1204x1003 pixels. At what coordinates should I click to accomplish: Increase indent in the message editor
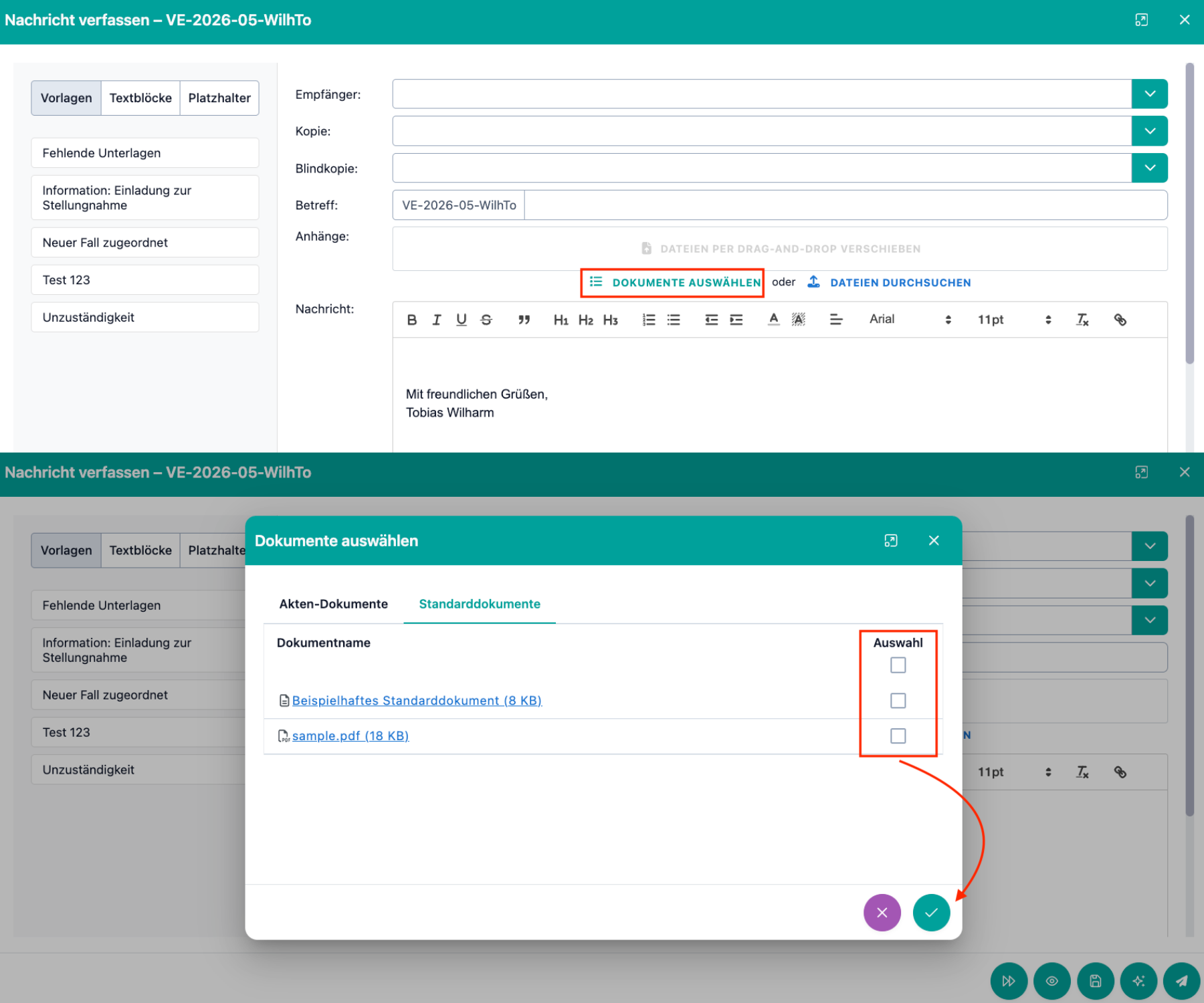736,320
